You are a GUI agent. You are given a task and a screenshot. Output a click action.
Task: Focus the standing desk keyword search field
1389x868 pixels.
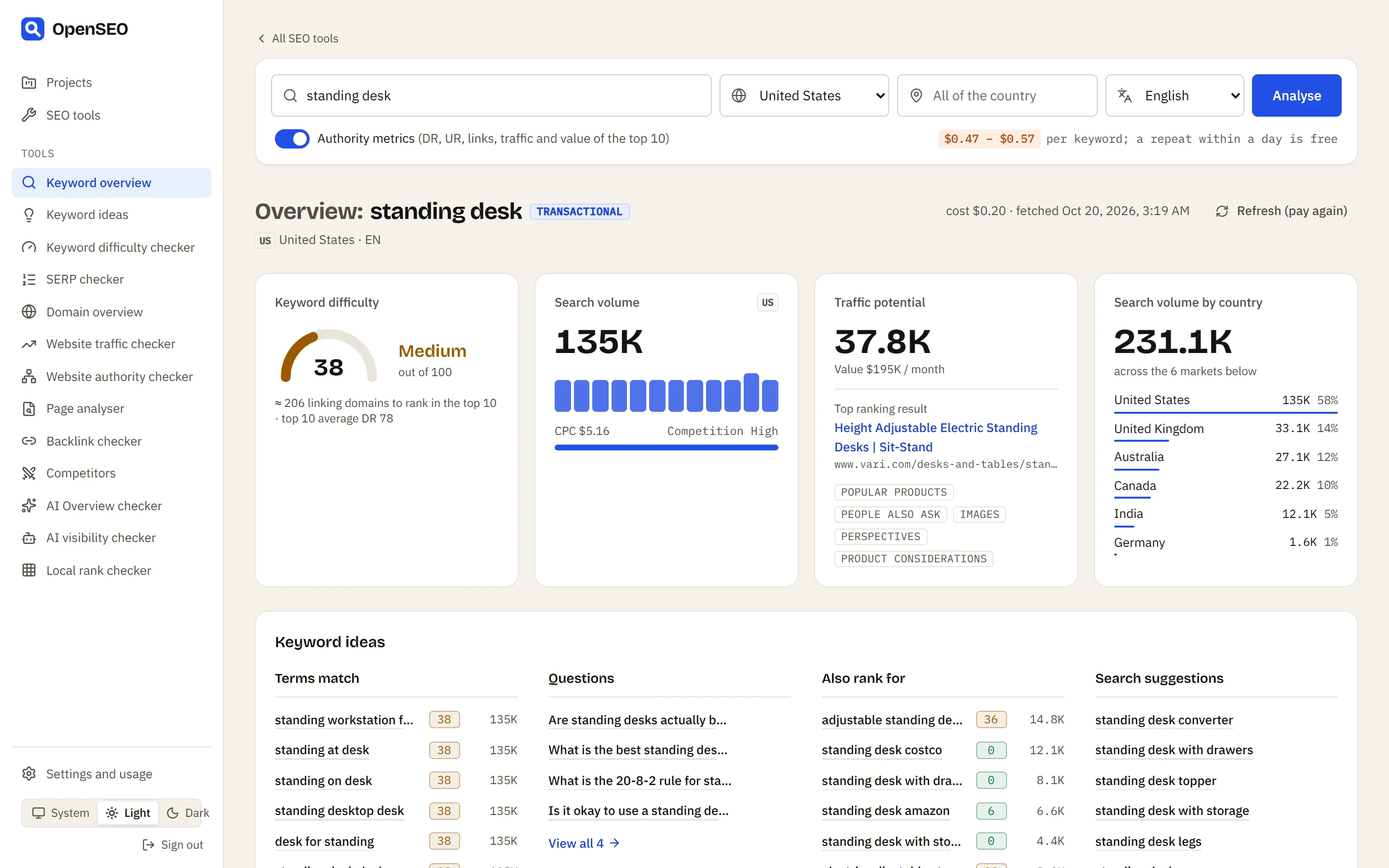[x=491, y=95]
